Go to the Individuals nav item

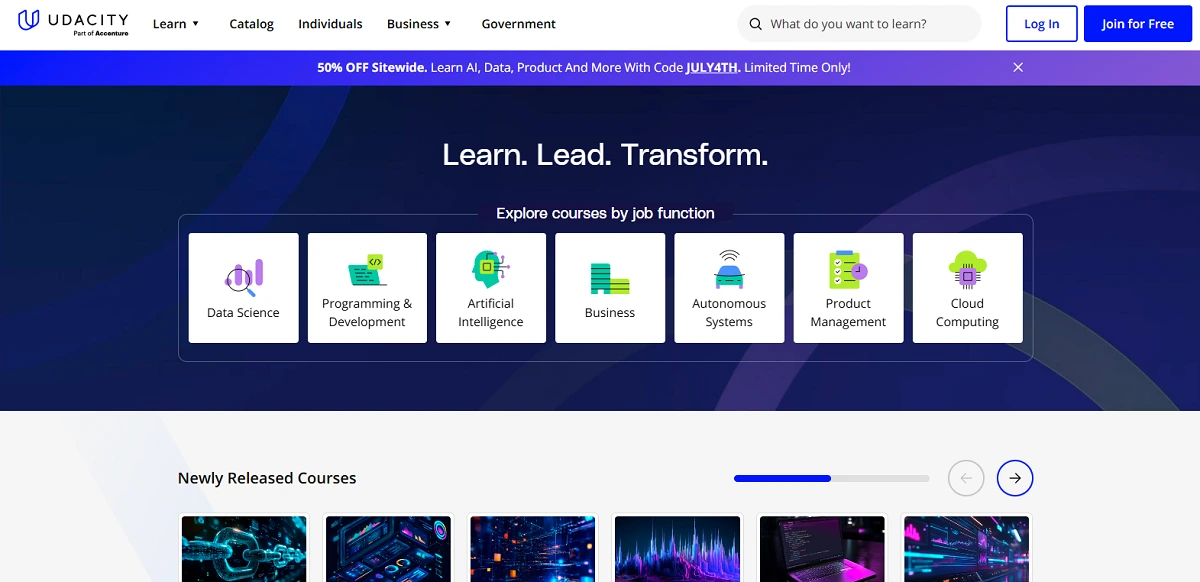[x=330, y=24]
